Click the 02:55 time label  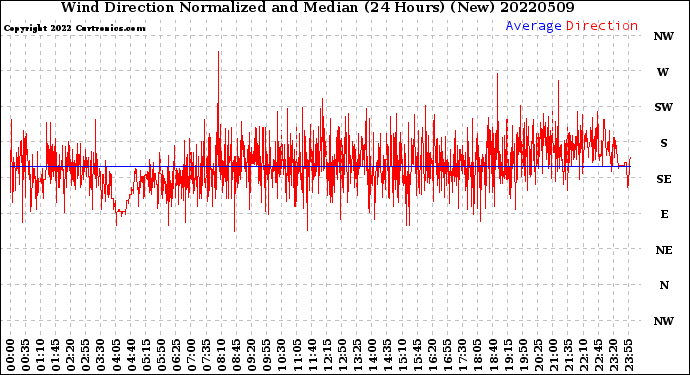pos(86,355)
